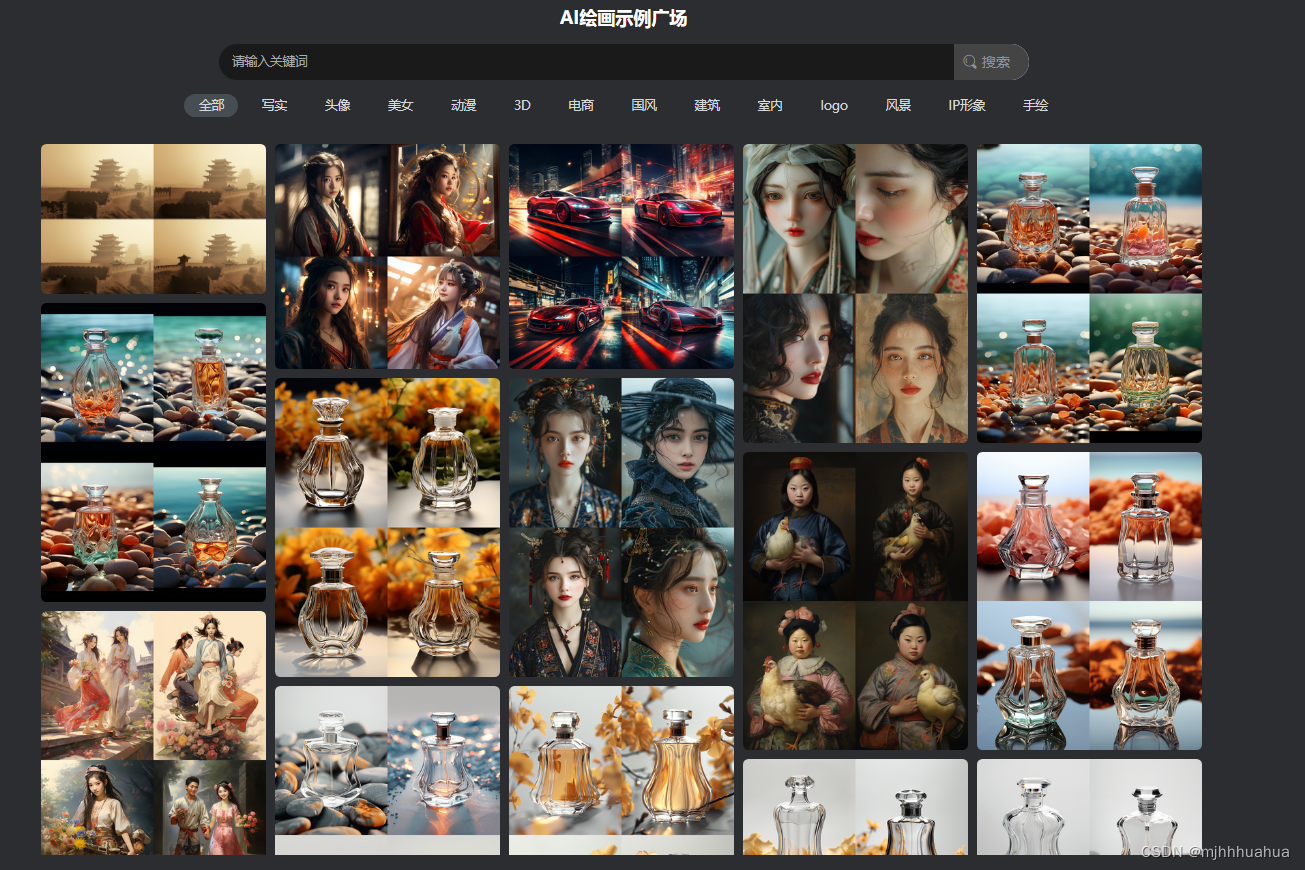Open the 3D category tab
Viewport: 1305px width, 870px height.
point(522,105)
